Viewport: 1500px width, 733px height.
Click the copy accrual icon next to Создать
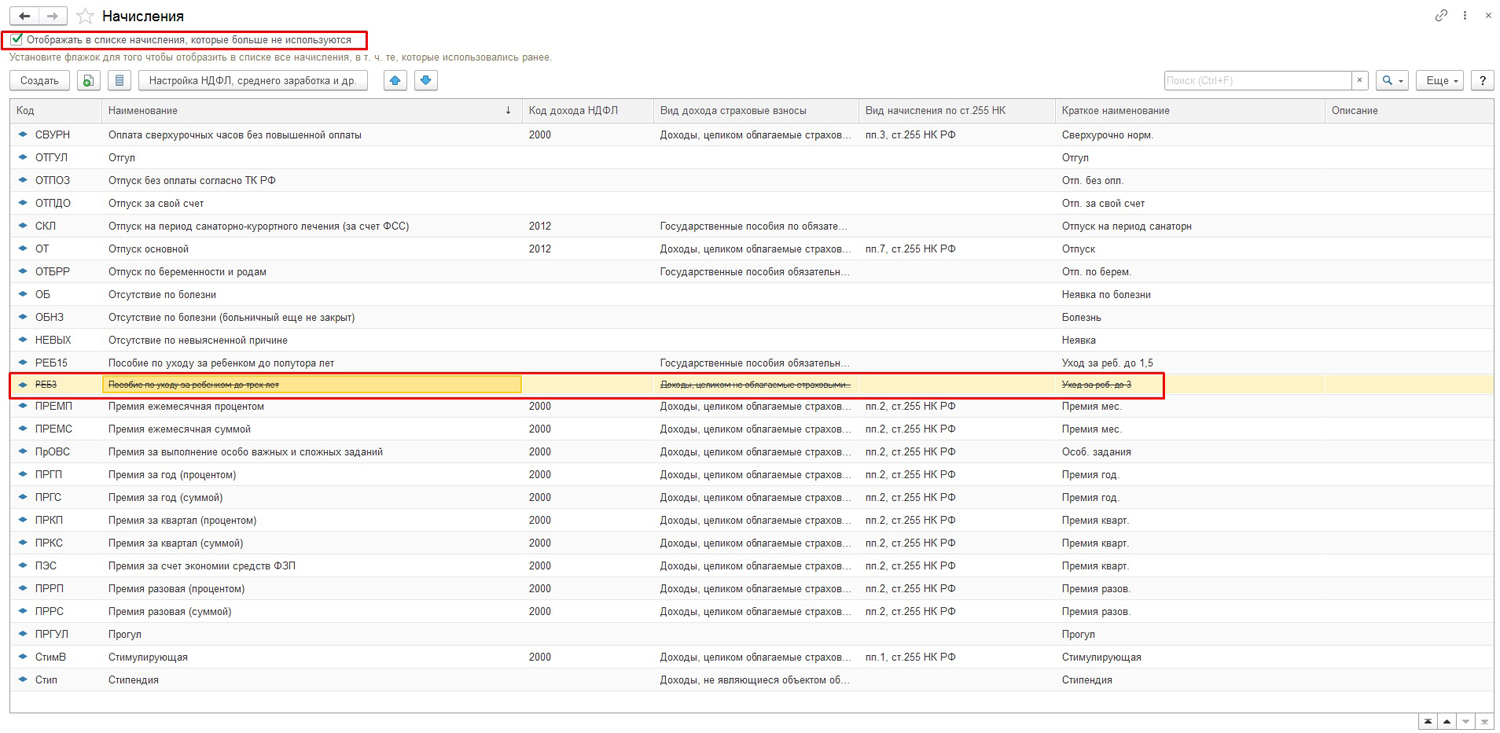(x=88, y=81)
